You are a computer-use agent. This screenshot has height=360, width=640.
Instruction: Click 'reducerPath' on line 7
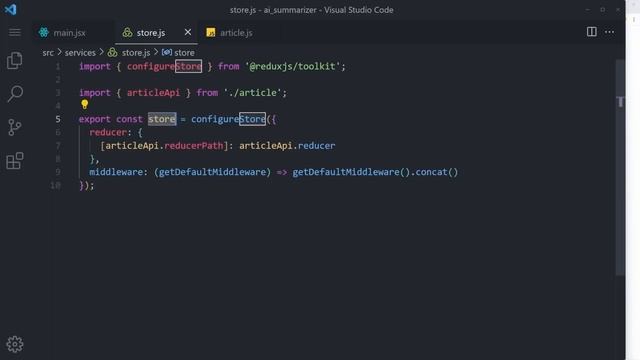click(x=193, y=146)
